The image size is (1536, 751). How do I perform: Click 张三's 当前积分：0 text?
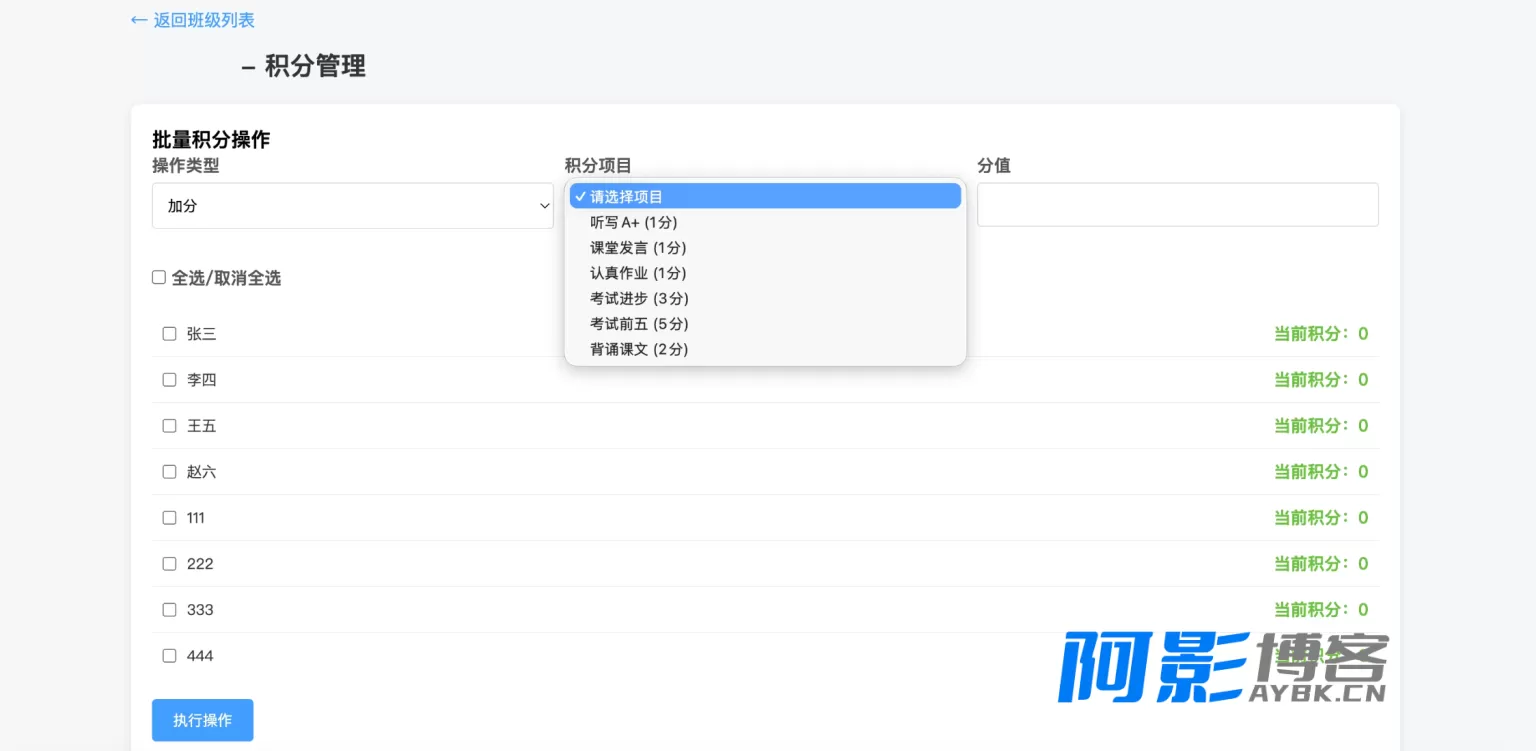pos(1321,334)
